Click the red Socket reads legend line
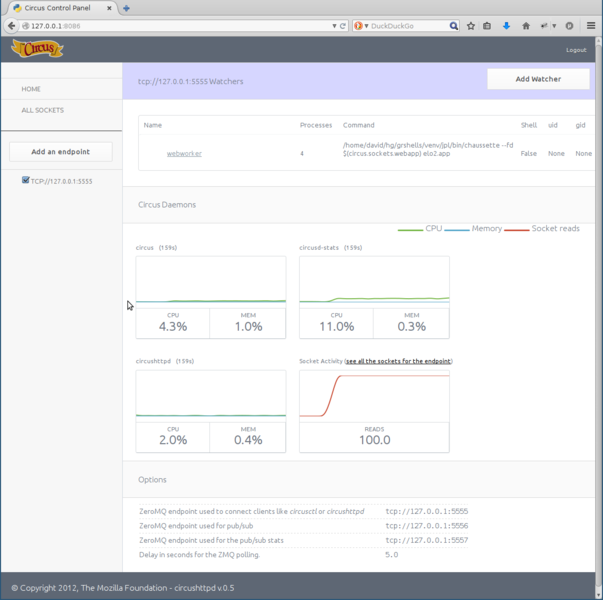Image resolution: width=603 pixels, height=600 pixels. pos(516,230)
